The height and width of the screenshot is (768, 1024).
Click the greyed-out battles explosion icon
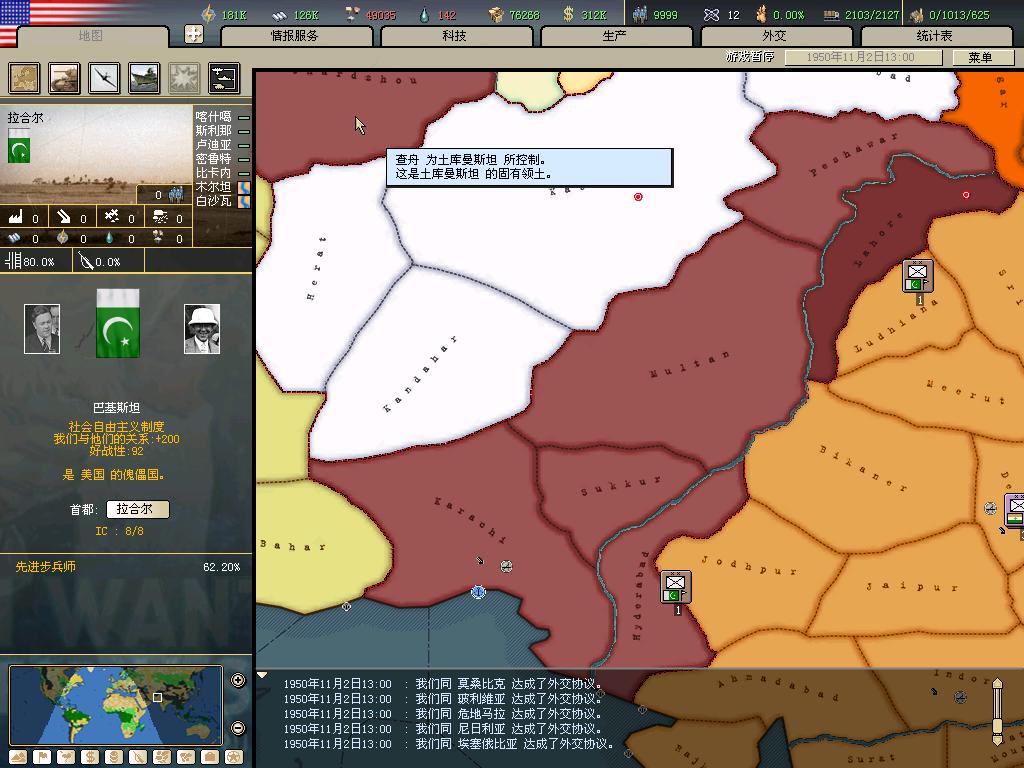(184, 78)
